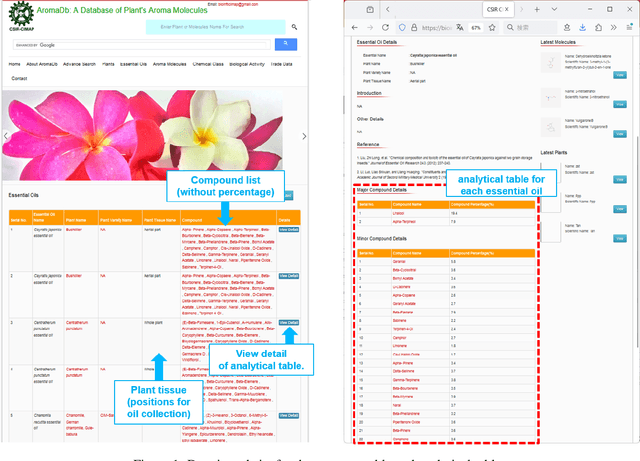The width and height of the screenshot is (640, 461).
Task: Open Advance Search menu item
Action: pos(79,64)
